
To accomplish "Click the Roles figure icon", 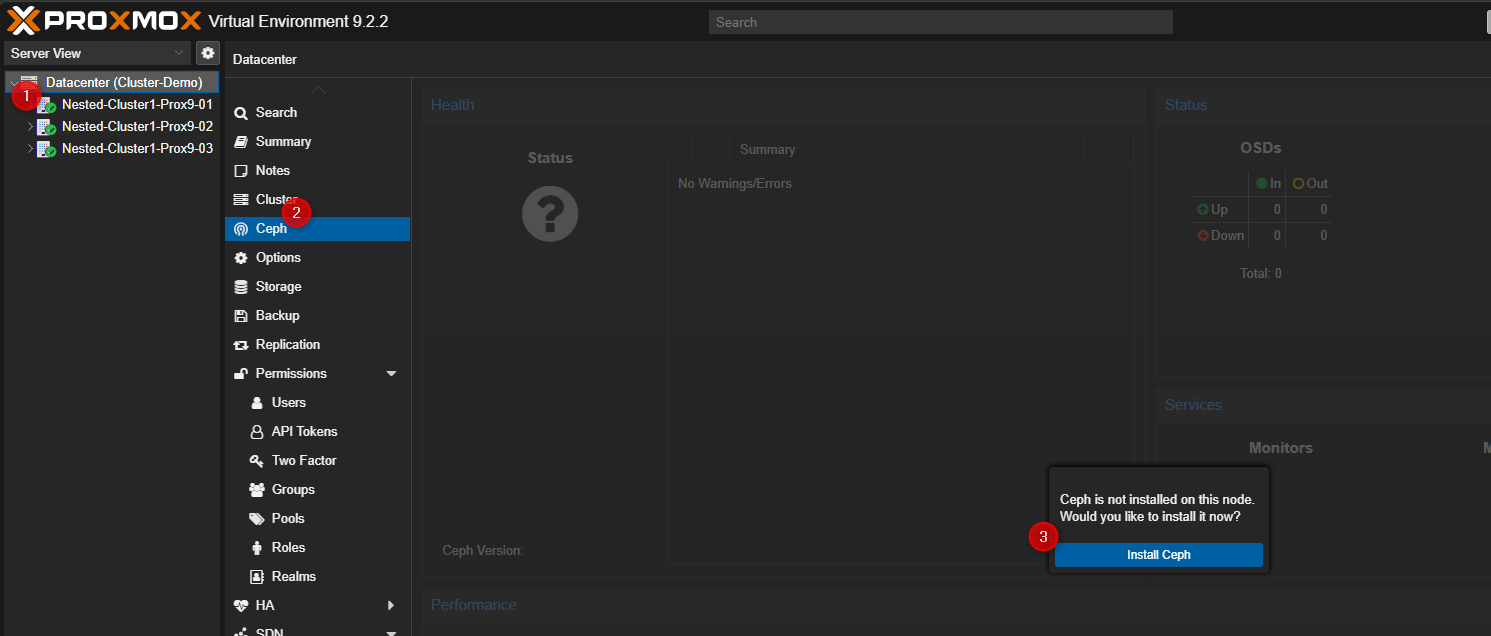I will tap(257, 548).
